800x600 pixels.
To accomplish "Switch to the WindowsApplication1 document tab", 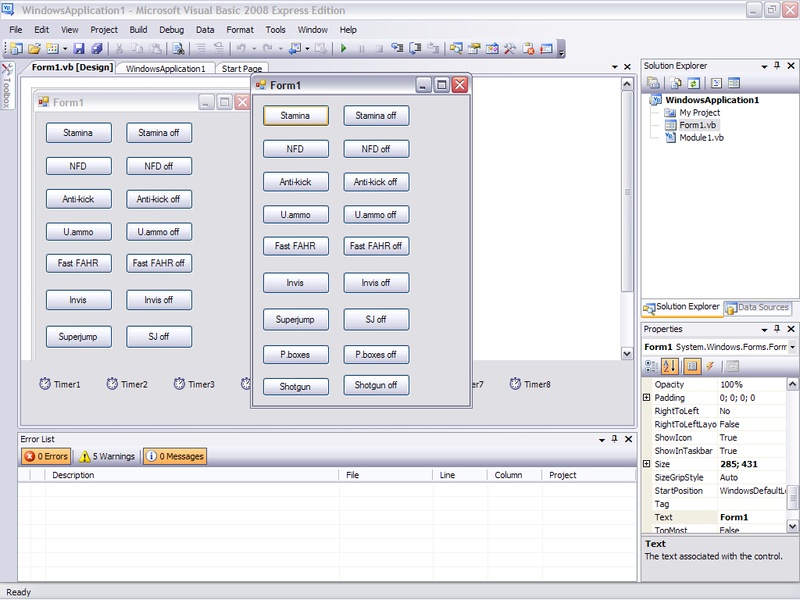I will tap(165, 68).
